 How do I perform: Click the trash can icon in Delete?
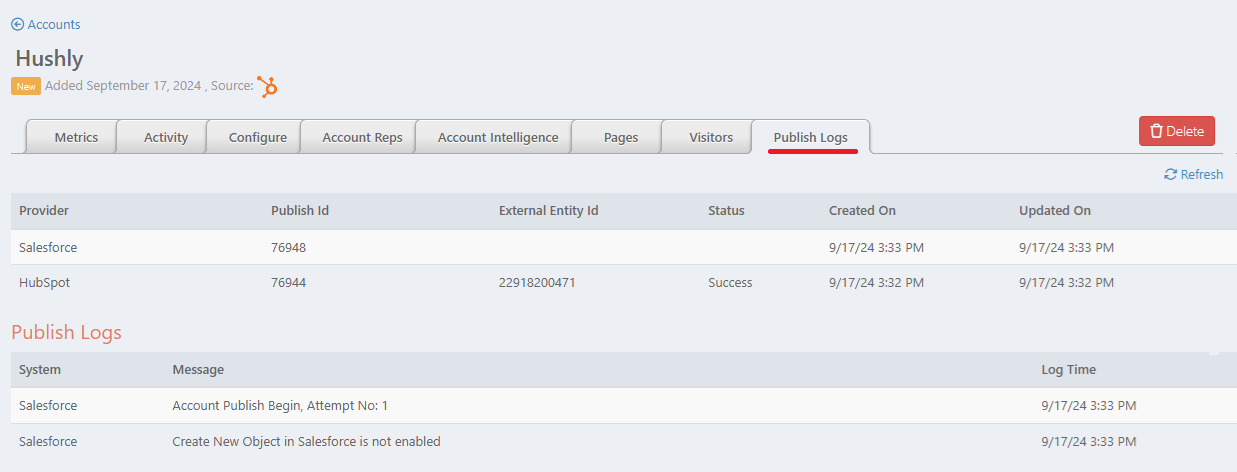[x=1156, y=131]
